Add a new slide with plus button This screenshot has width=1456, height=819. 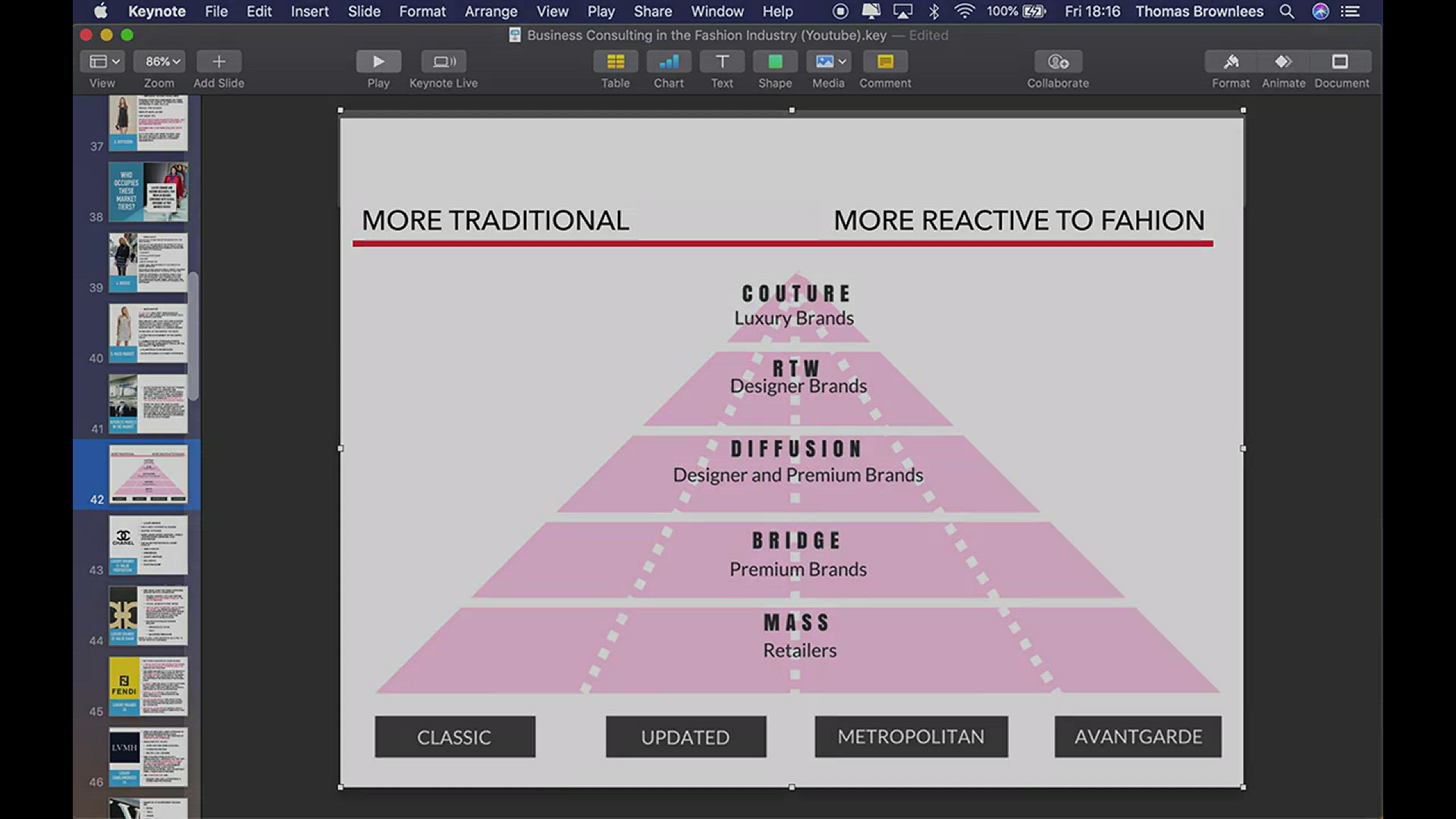218,61
